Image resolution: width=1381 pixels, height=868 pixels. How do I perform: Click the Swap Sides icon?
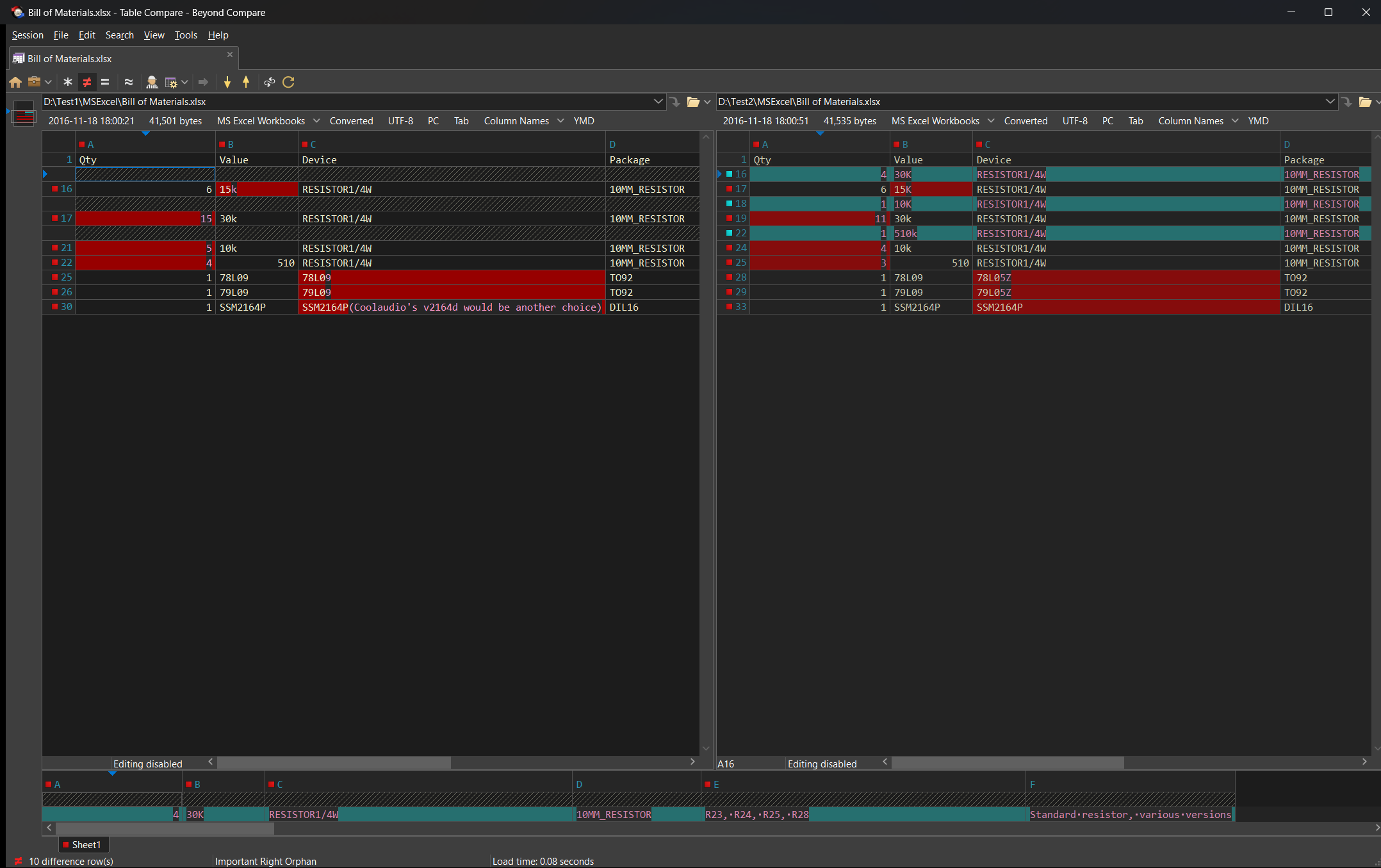point(270,82)
